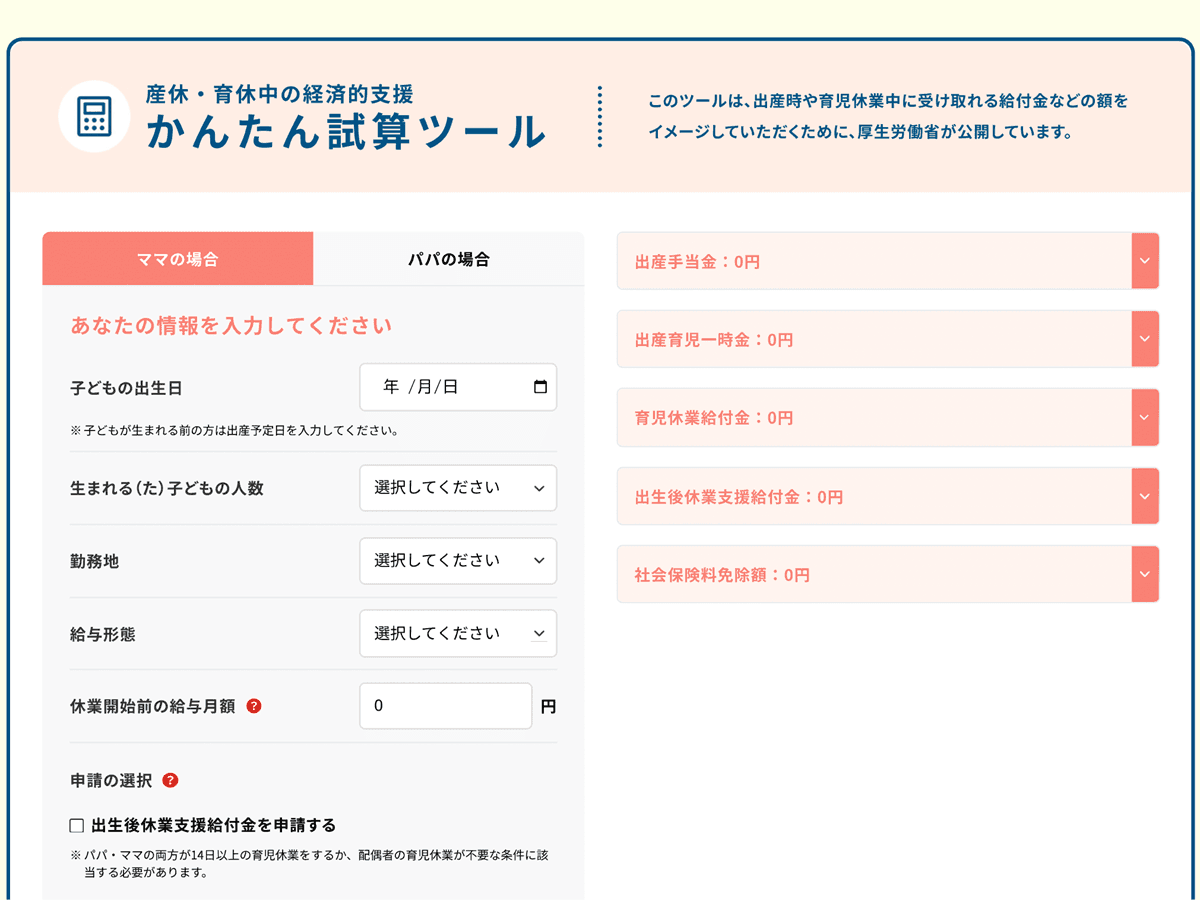The image size is (1200, 900).
Task: Click chevron on 社会保険料免除額 row
Action: [1145, 575]
